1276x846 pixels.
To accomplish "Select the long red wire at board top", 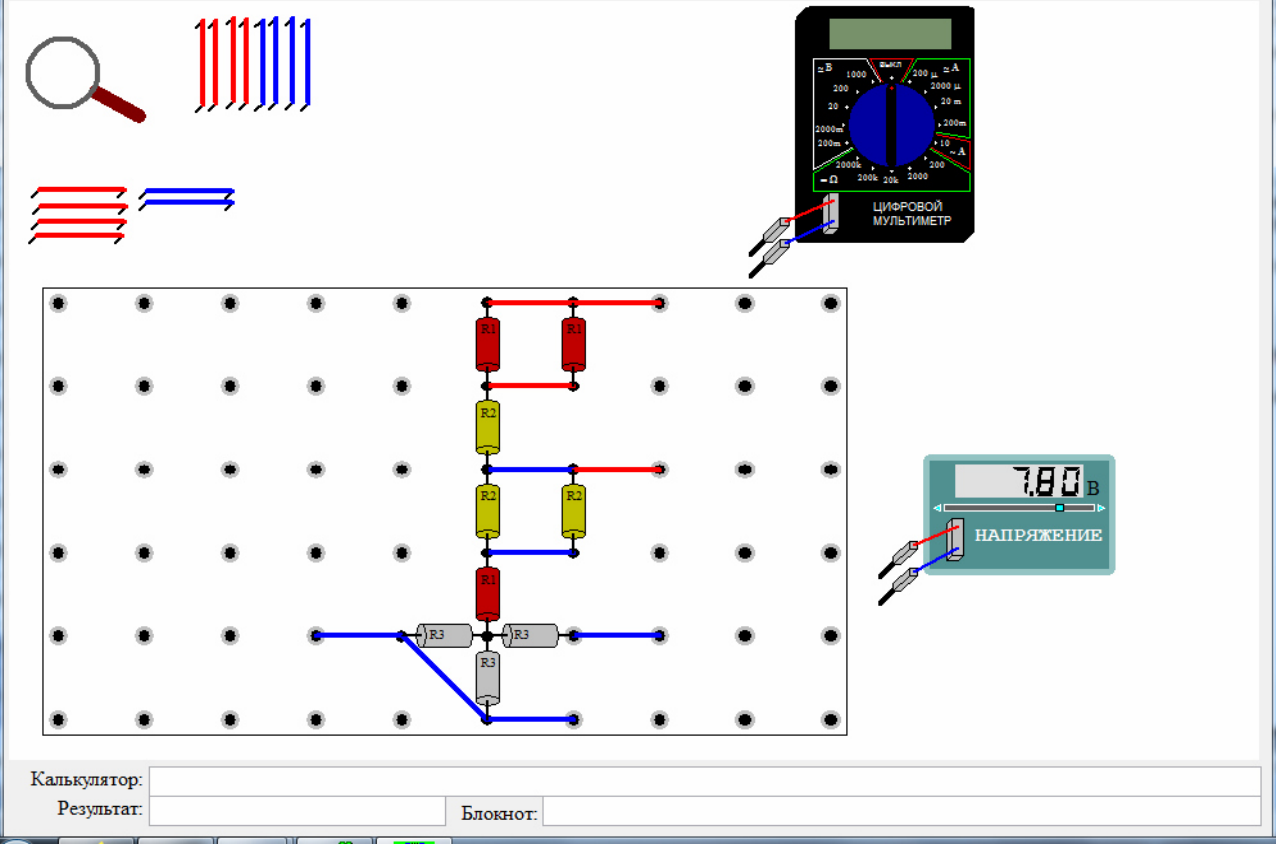I will 573,302.
